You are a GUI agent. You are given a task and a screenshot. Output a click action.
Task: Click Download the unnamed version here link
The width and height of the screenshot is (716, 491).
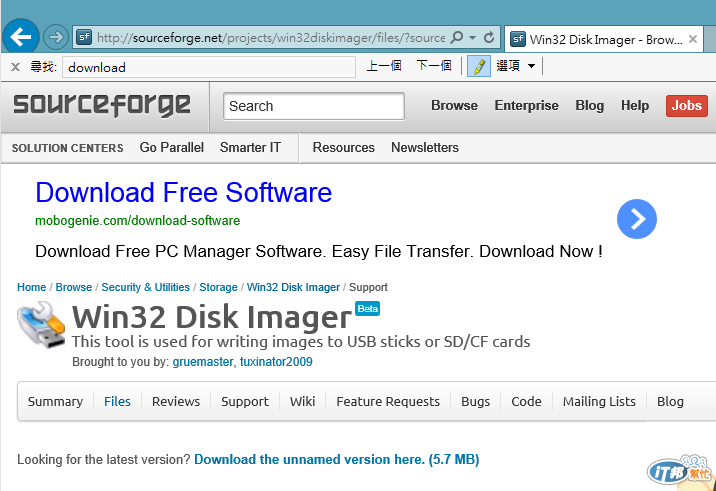pos(337,459)
